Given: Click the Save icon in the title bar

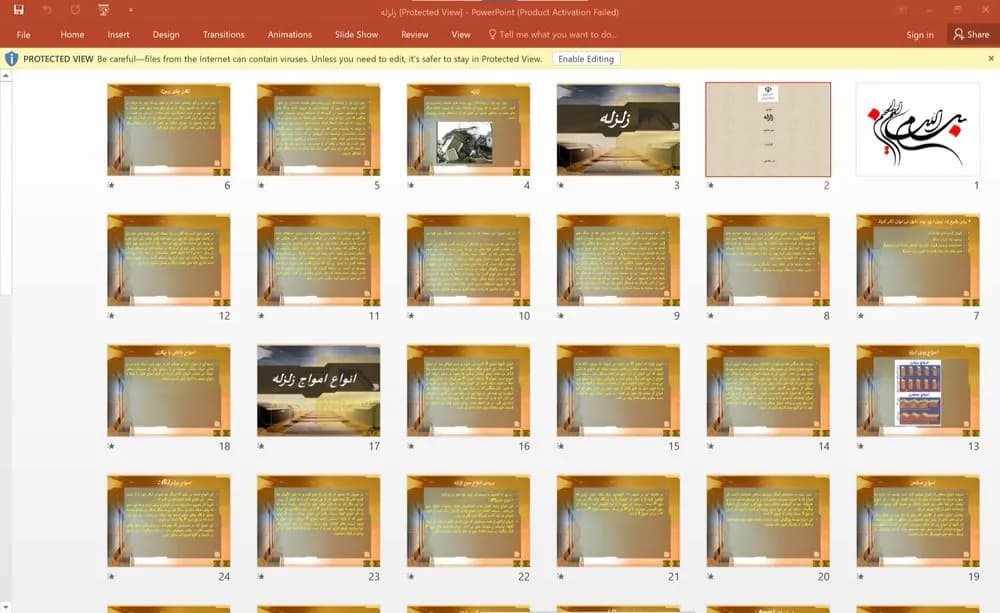Looking at the screenshot, I should [x=18, y=10].
